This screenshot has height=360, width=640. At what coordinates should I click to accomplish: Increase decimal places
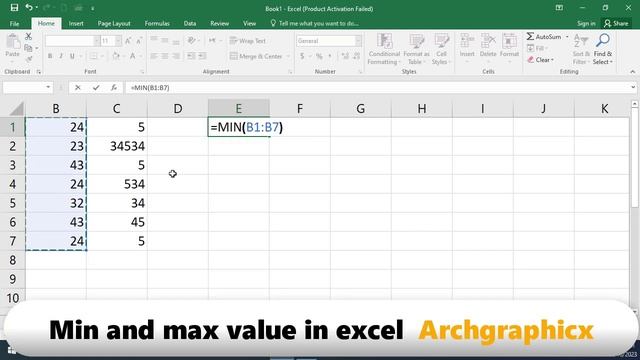pyautogui.click(x=345, y=56)
